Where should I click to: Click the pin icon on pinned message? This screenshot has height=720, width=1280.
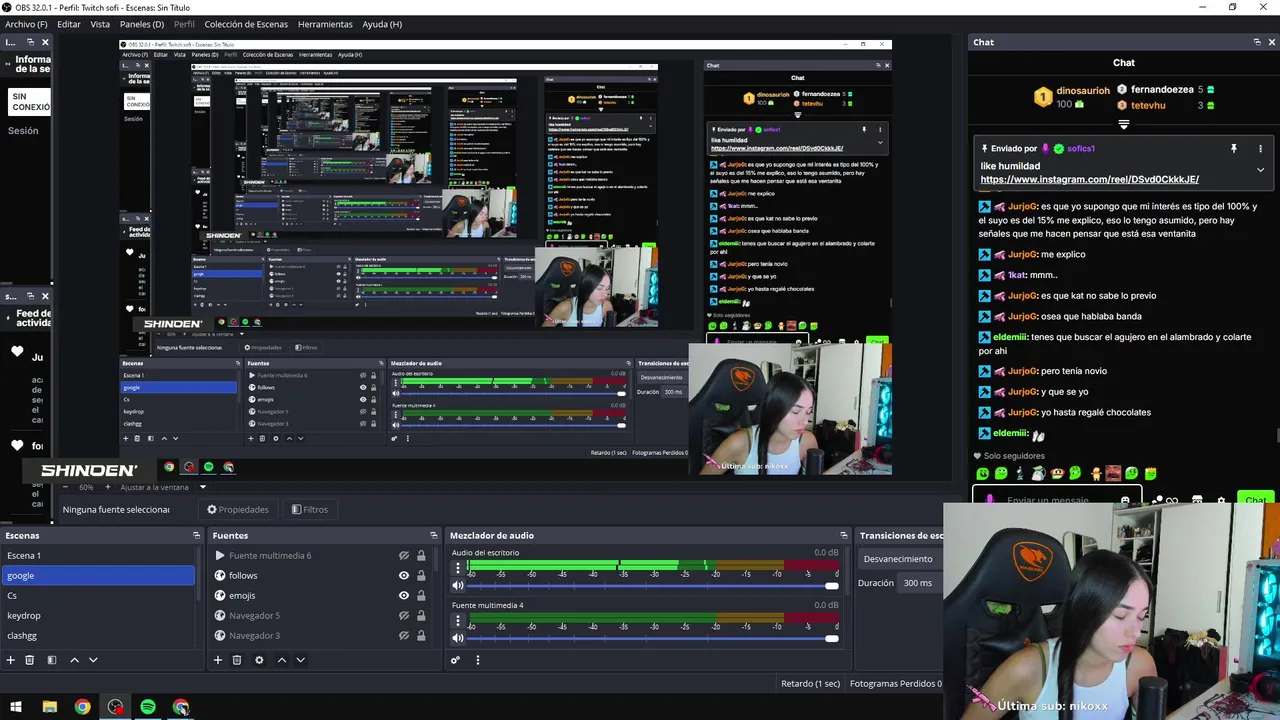click(1233, 148)
